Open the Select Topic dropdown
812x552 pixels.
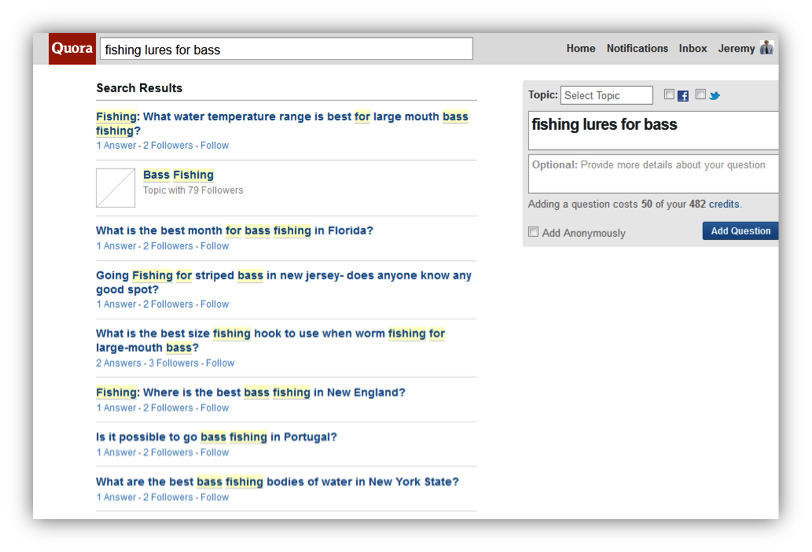[606, 96]
